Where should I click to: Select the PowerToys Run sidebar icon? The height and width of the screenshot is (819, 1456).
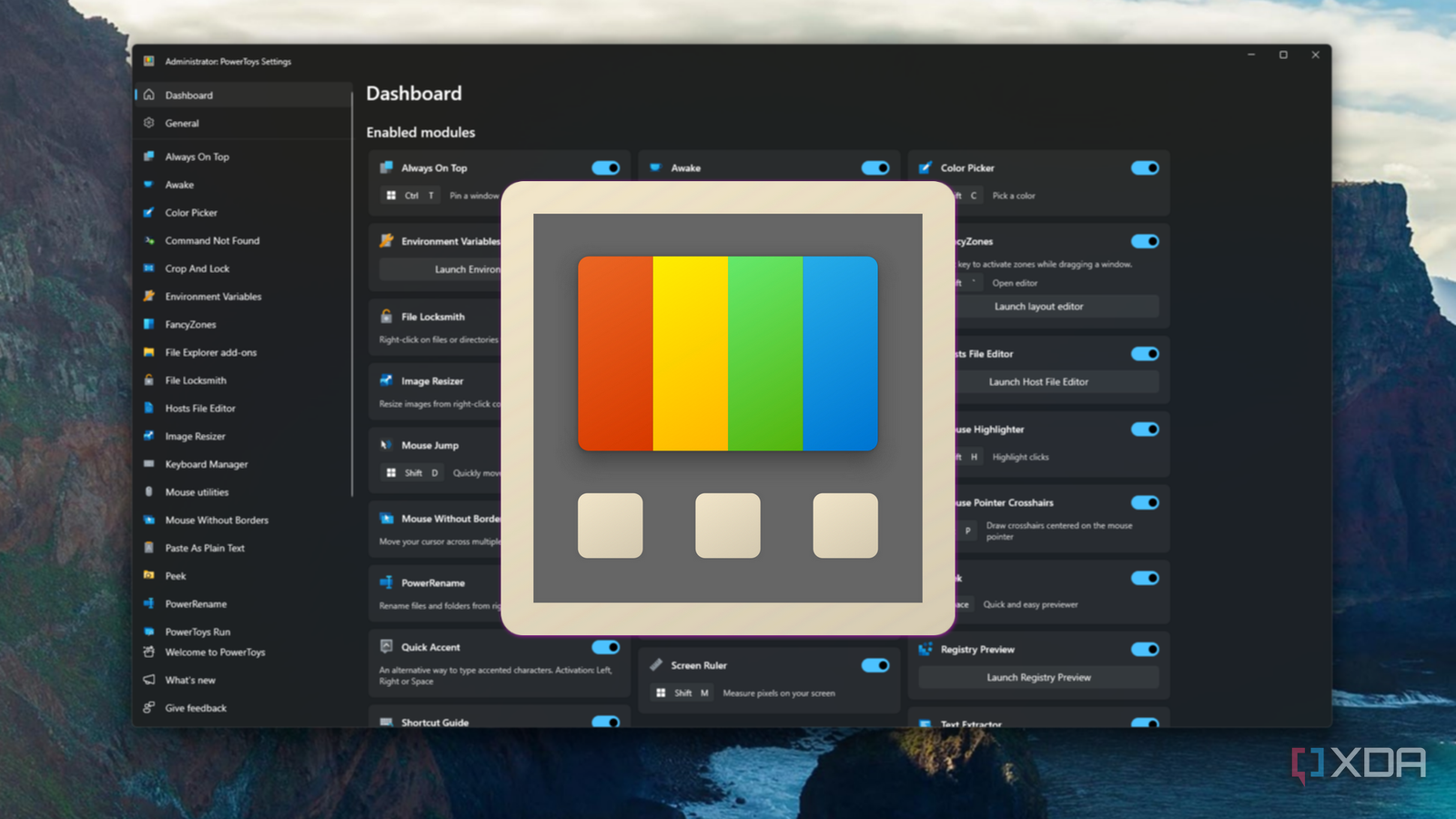149,632
